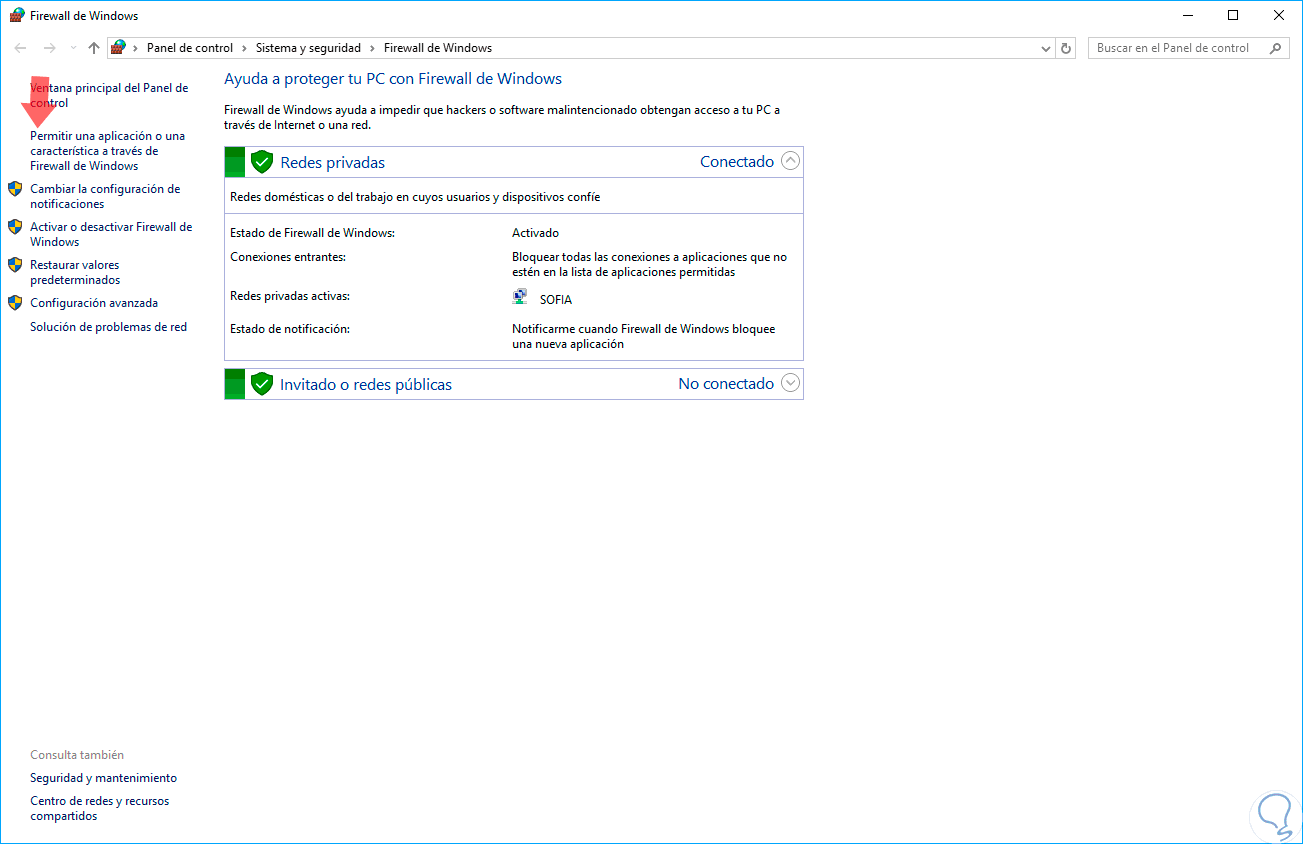Minimize the Firewall de Windows window
The height and width of the screenshot is (844, 1303).
pyautogui.click(x=1188, y=15)
